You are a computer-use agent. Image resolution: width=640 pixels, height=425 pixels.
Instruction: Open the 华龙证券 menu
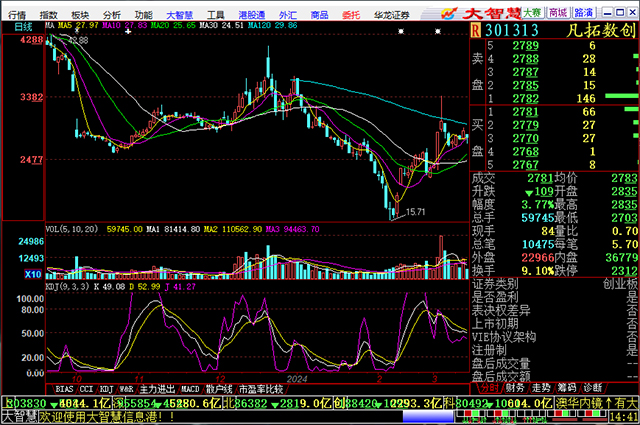tap(391, 15)
